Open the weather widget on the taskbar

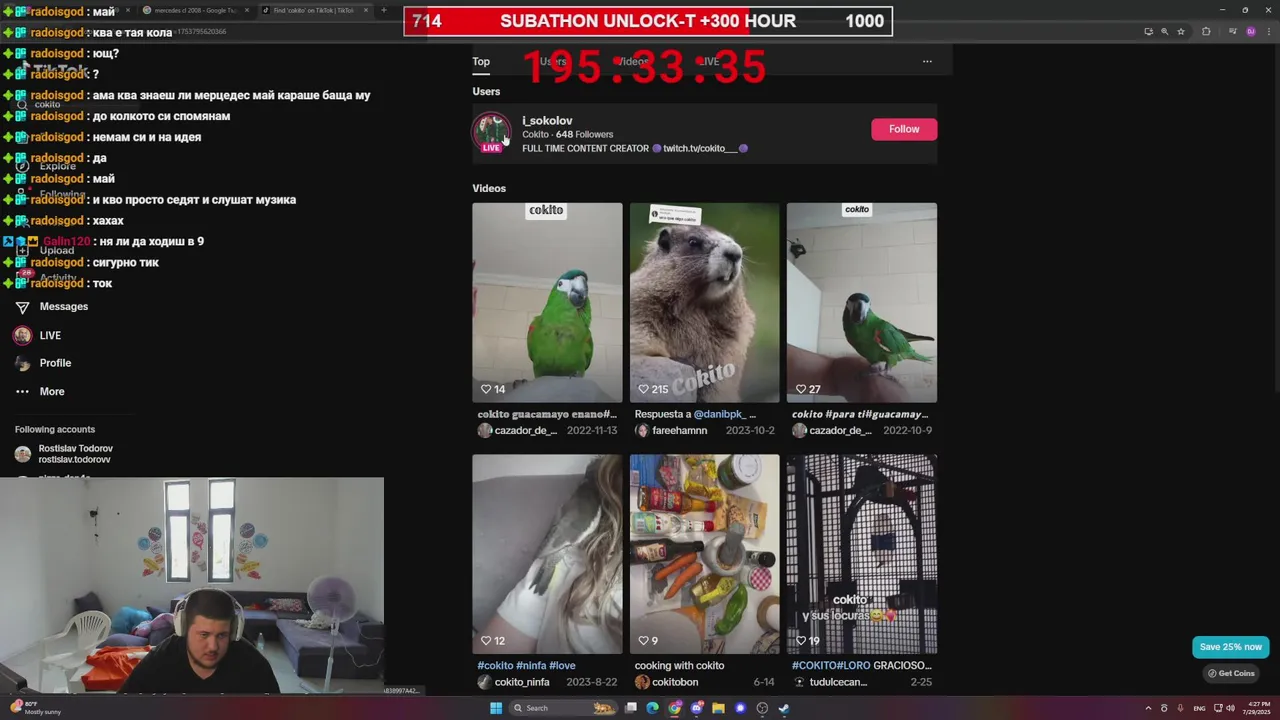(35, 708)
